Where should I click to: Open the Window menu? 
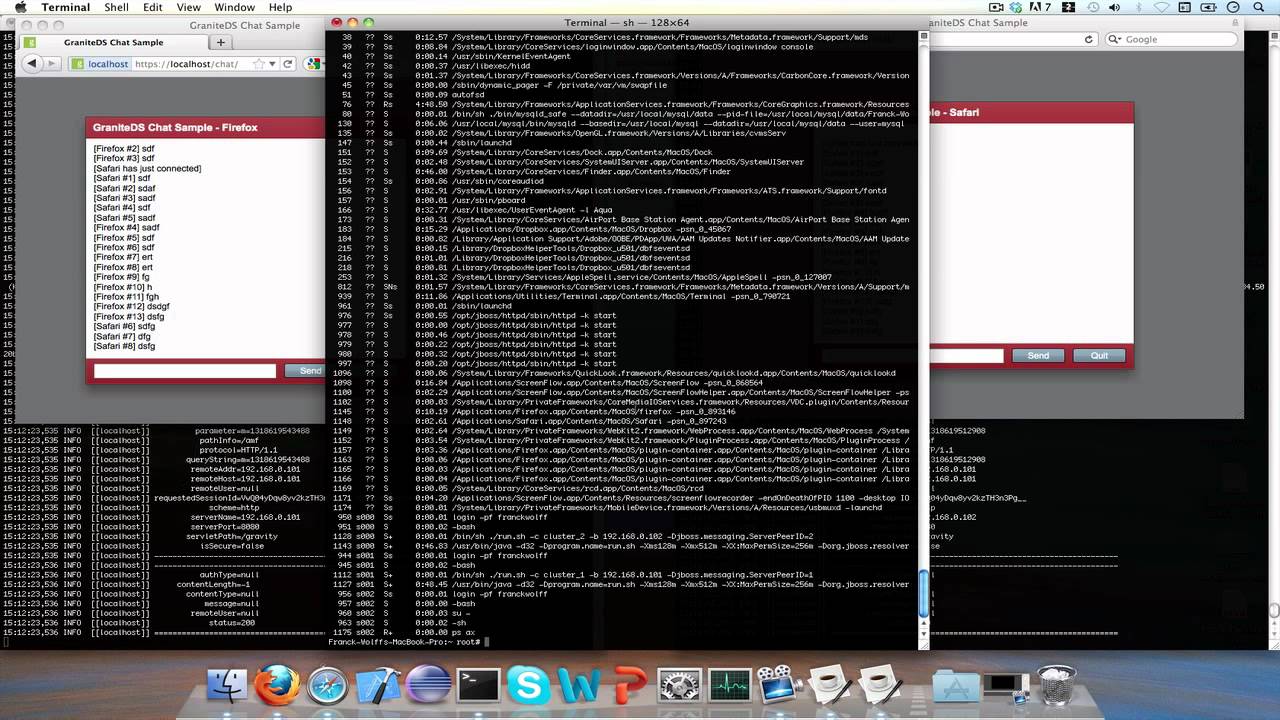point(234,7)
